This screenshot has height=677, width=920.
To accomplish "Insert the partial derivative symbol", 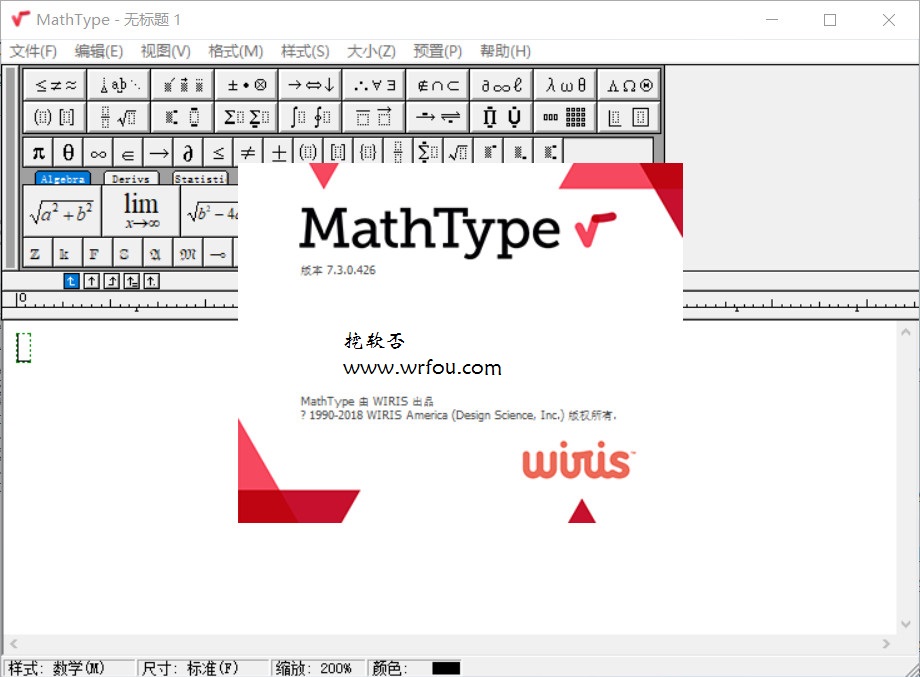I will (188, 153).
